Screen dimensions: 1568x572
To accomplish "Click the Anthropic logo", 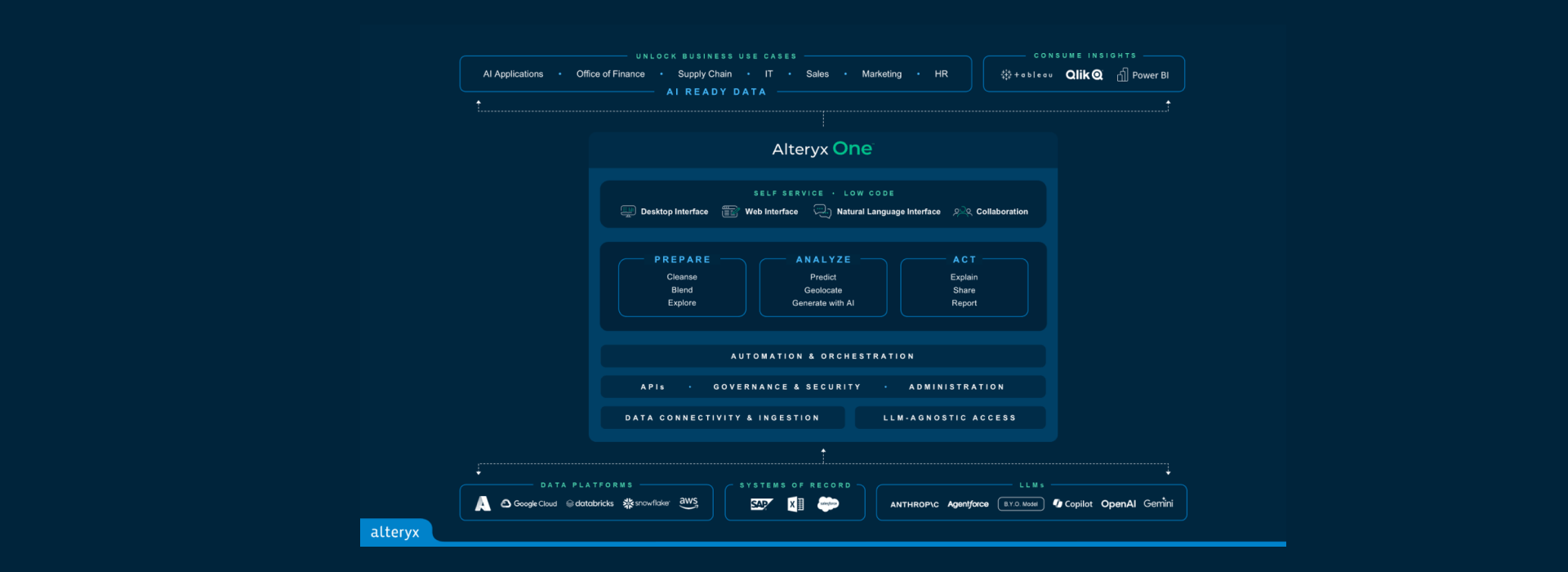I will tap(914, 504).
